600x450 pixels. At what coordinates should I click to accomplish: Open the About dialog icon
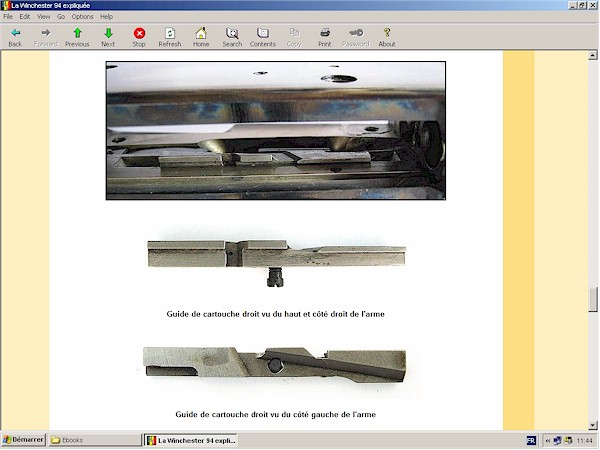(387, 33)
